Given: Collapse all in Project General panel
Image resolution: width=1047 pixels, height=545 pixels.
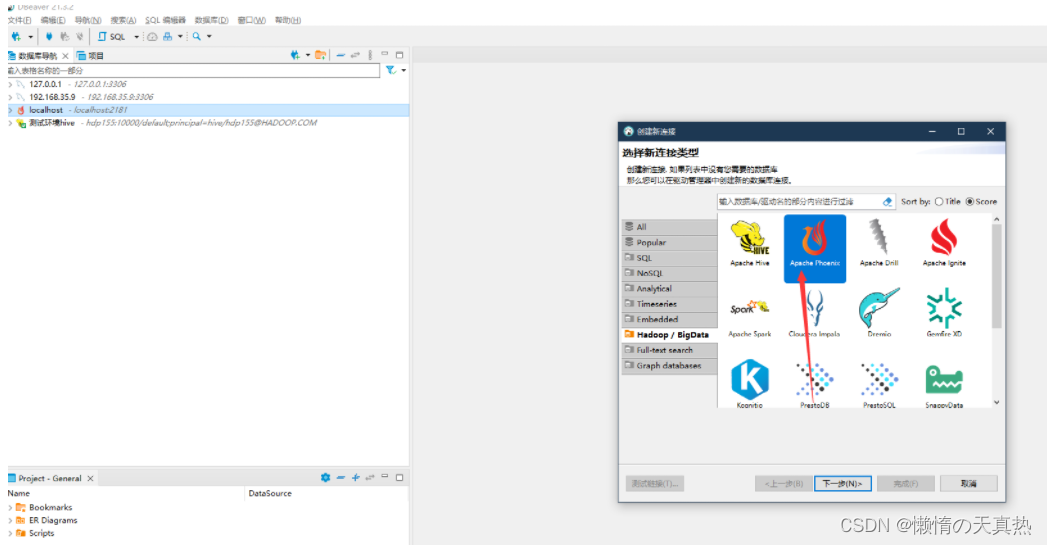Looking at the screenshot, I should click(x=341, y=478).
